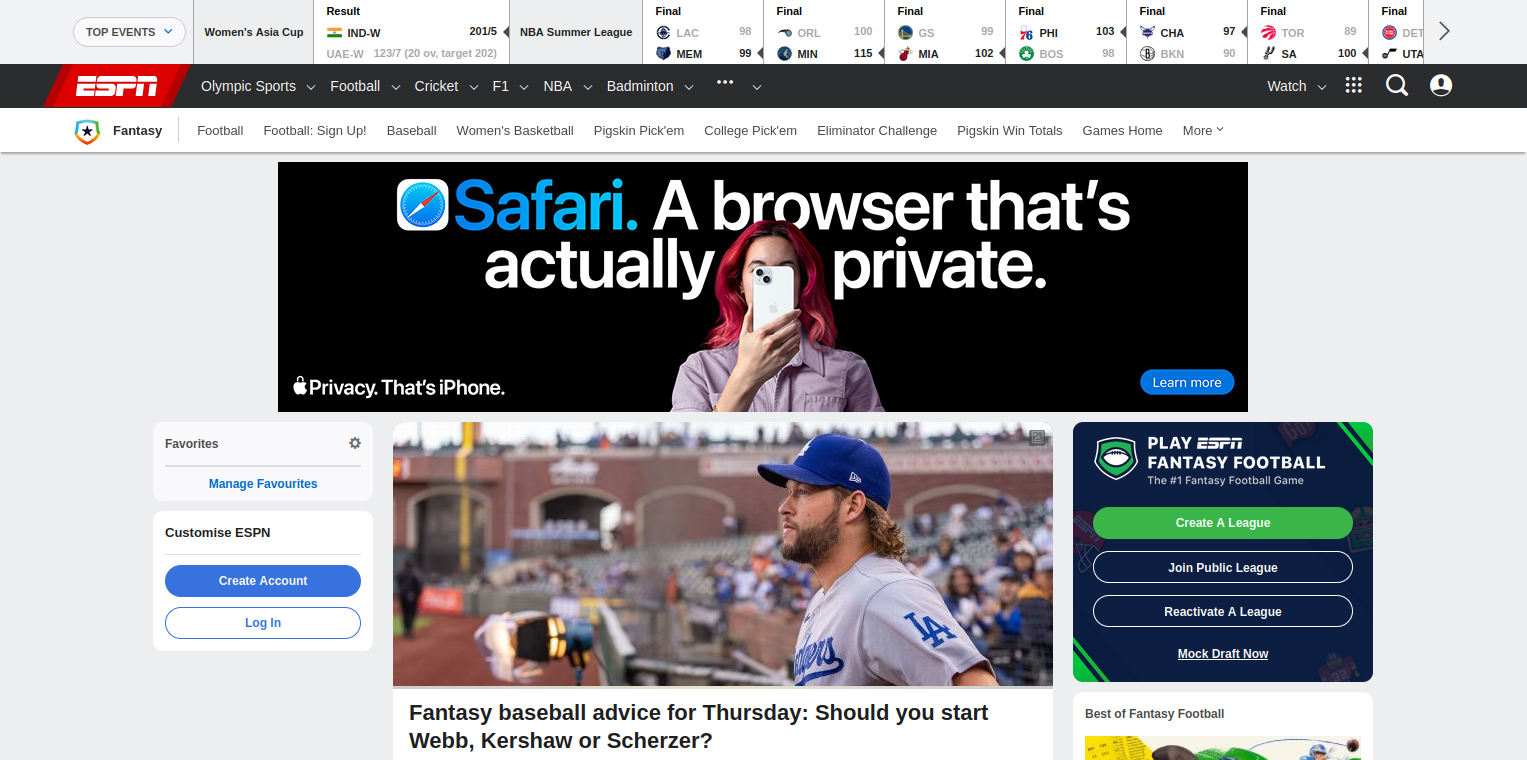Expand the More fantasy games menu
Viewport: 1527px width, 760px height.
pyautogui.click(x=1203, y=131)
